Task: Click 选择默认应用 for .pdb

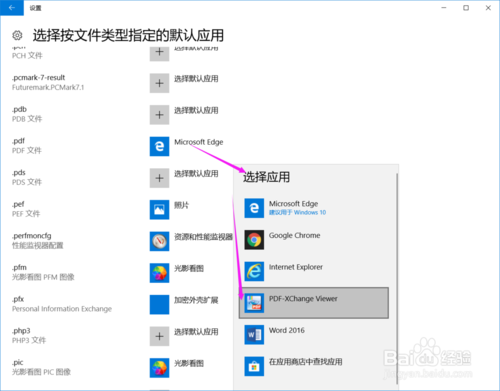Action: (196, 110)
